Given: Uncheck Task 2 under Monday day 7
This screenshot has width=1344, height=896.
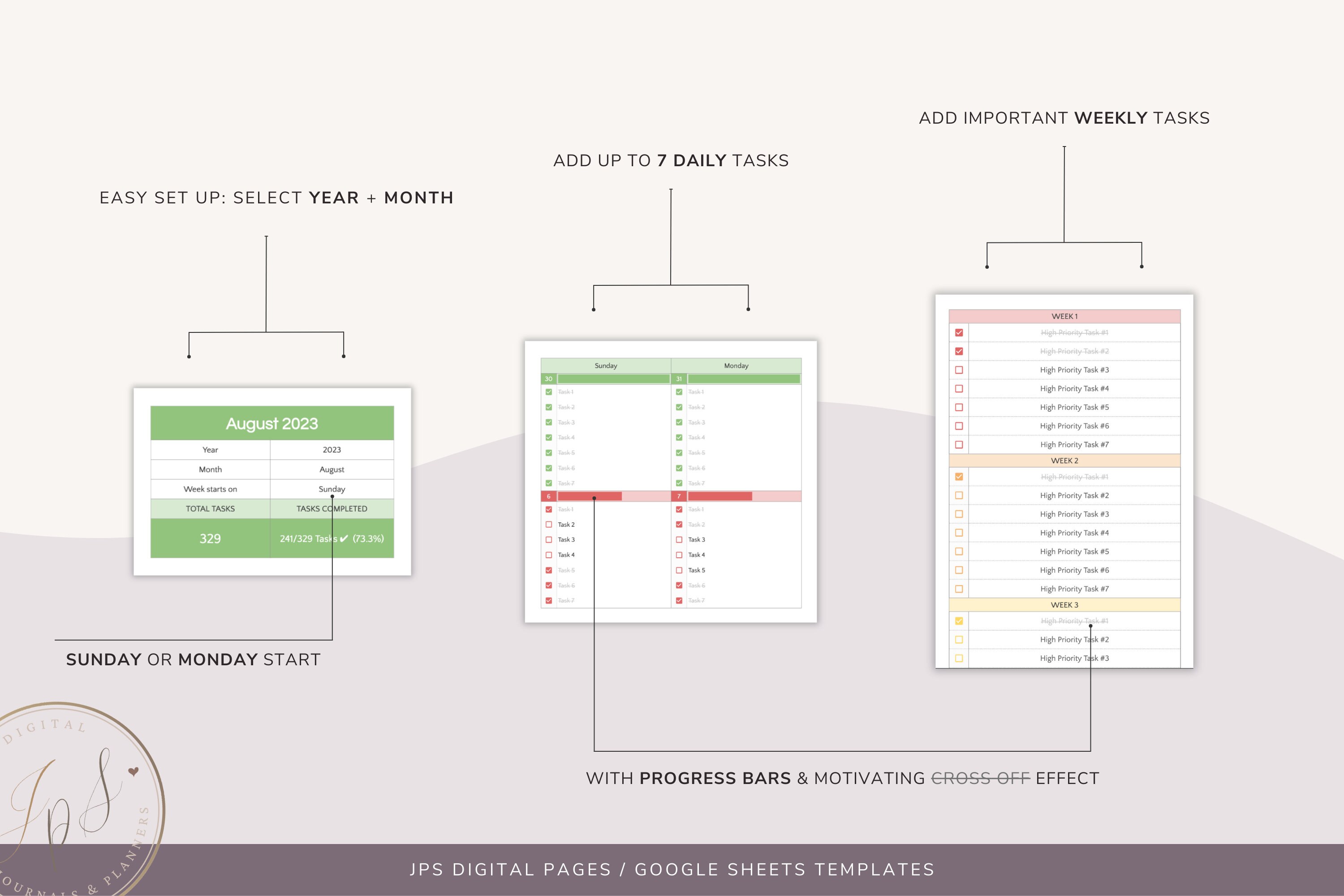Looking at the screenshot, I should pos(679,525).
